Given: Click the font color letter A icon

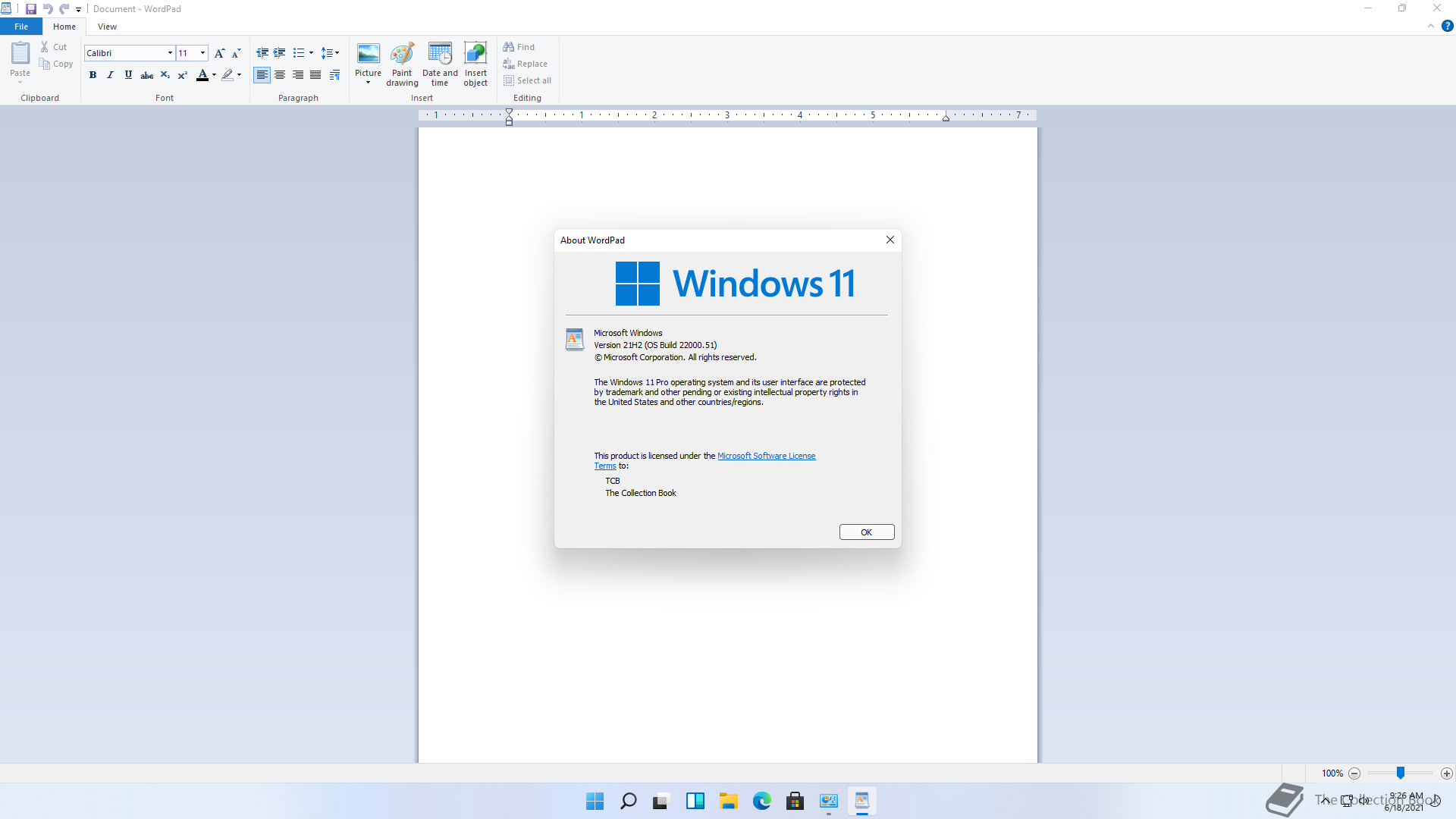Looking at the screenshot, I should click(x=202, y=75).
